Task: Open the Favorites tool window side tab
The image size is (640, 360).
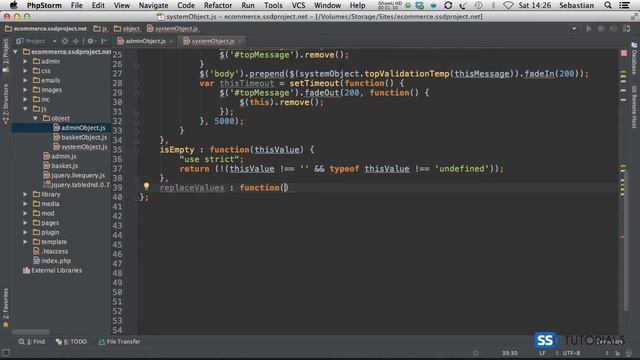Action: 5,308
